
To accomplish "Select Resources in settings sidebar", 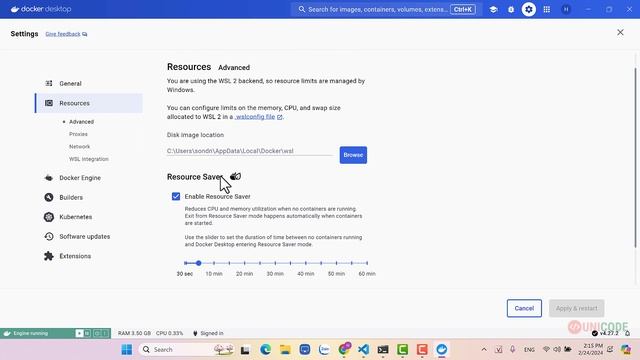I will click(x=89, y=103).
